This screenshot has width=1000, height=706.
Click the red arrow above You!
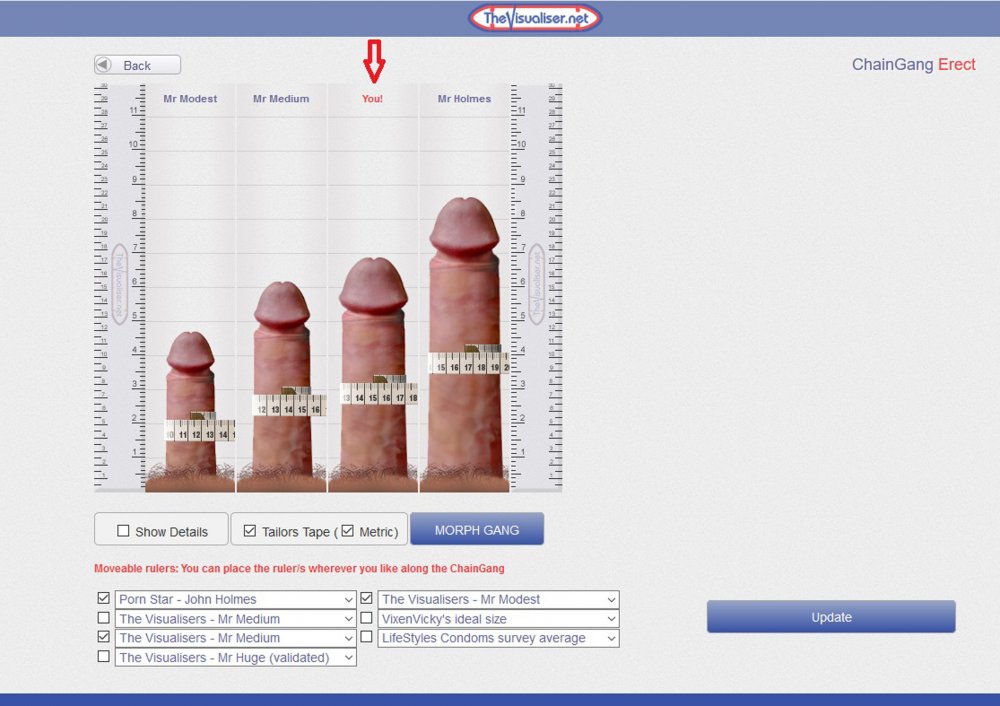click(x=374, y=63)
